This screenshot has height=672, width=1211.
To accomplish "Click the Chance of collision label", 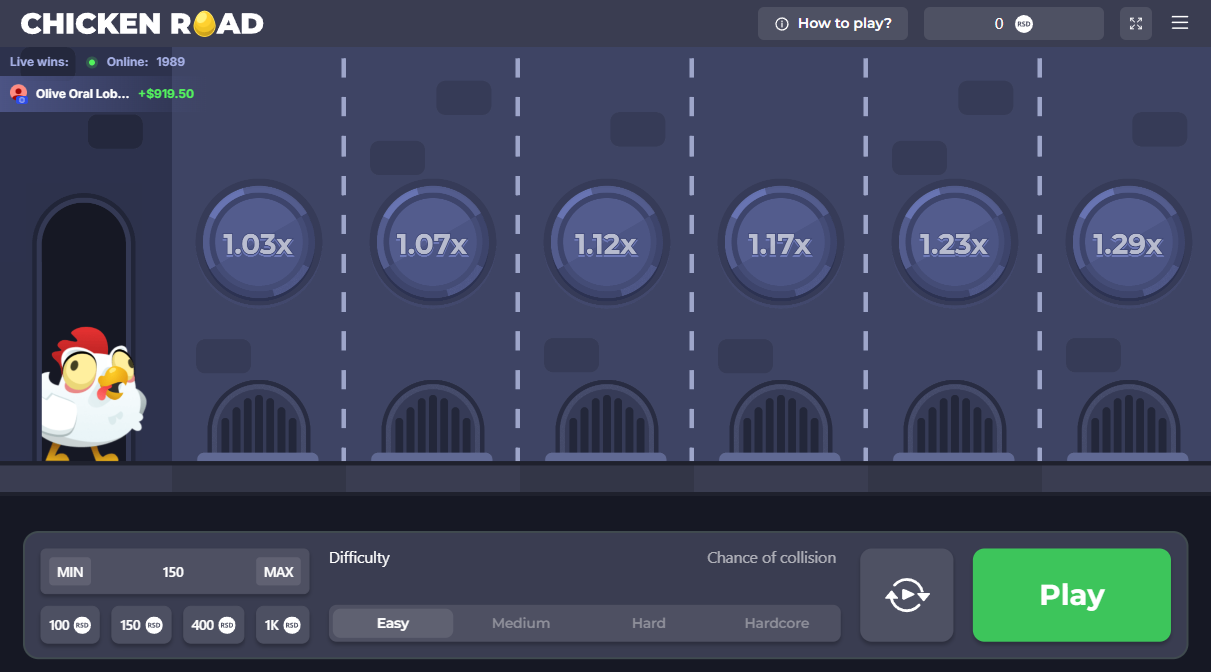I will coord(771,558).
